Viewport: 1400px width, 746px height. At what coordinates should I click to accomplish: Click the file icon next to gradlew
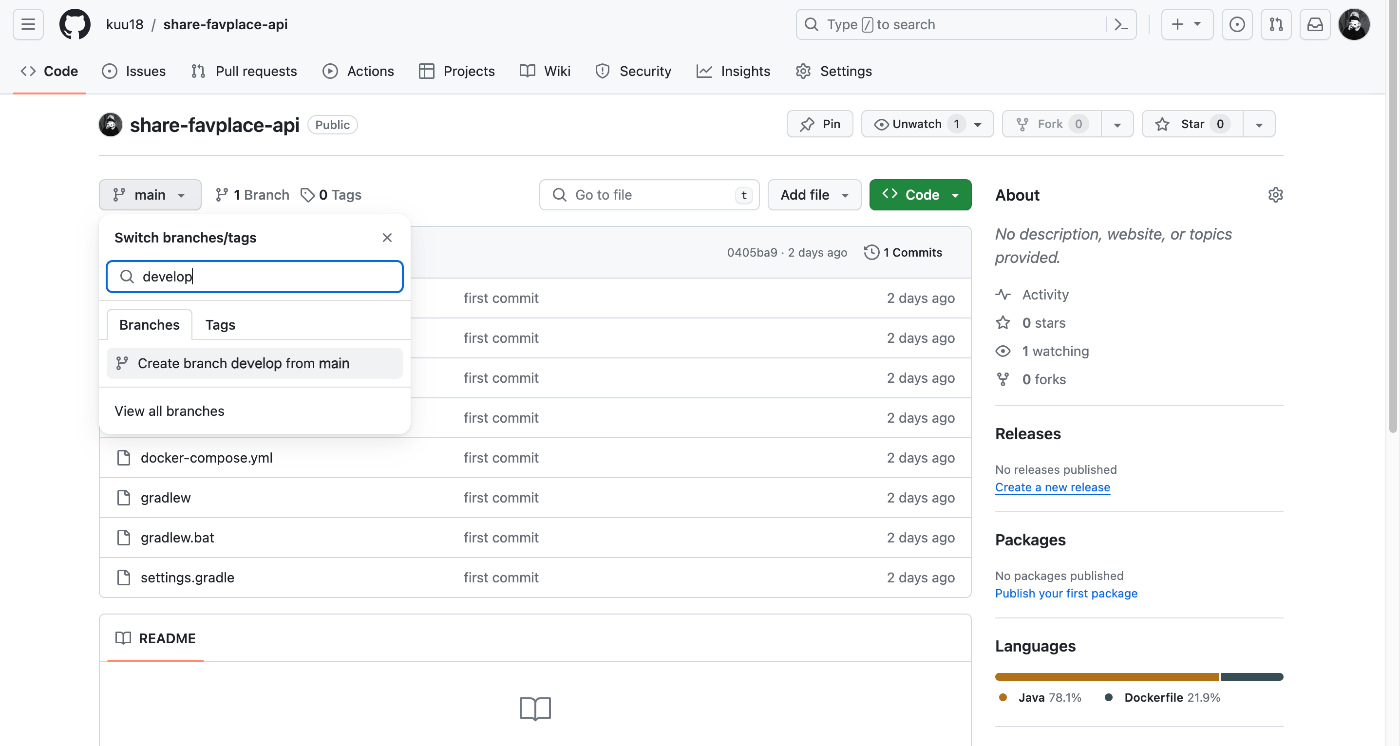point(124,498)
